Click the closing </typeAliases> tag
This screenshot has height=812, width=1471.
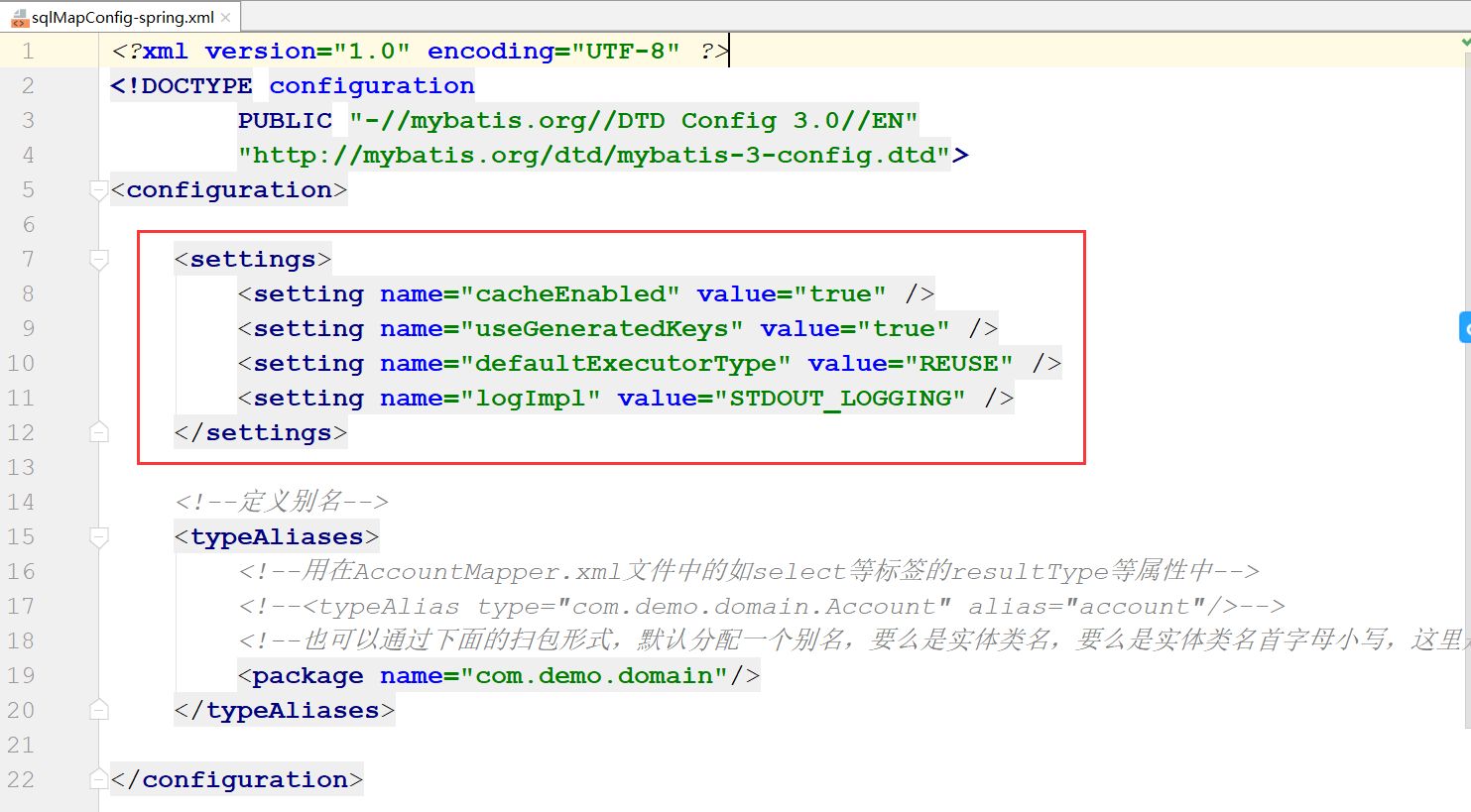click(x=285, y=711)
